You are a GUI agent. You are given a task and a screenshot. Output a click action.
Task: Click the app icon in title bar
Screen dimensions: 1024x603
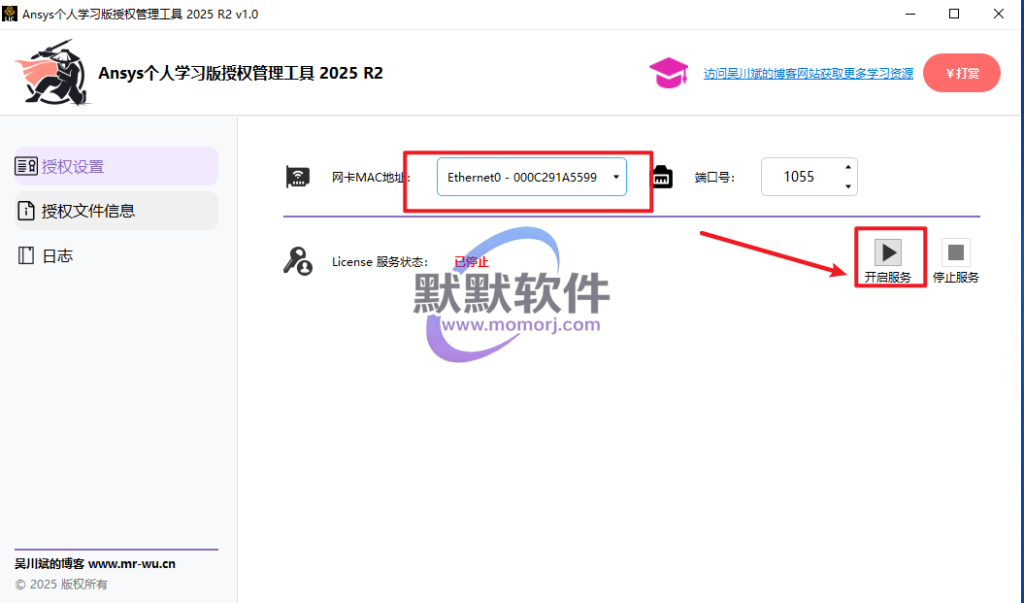[11, 14]
